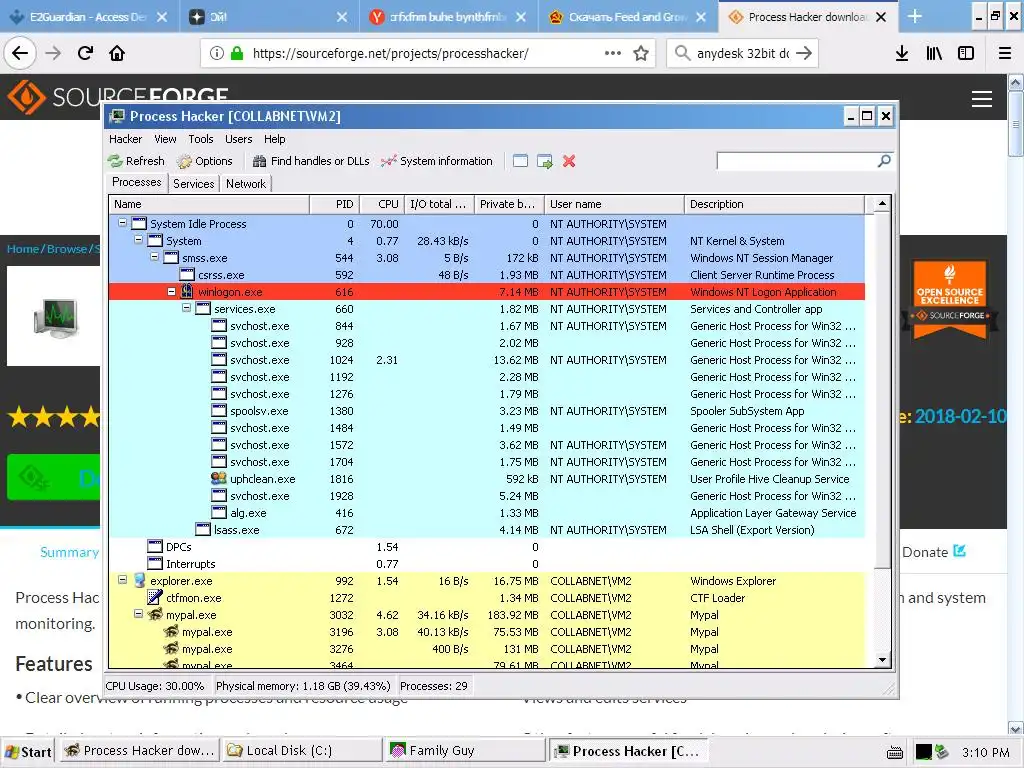Click the winlogon.exe process icon
The width and height of the screenshot is (1024, 768).
pyautogui.click(x=187, y=291)
